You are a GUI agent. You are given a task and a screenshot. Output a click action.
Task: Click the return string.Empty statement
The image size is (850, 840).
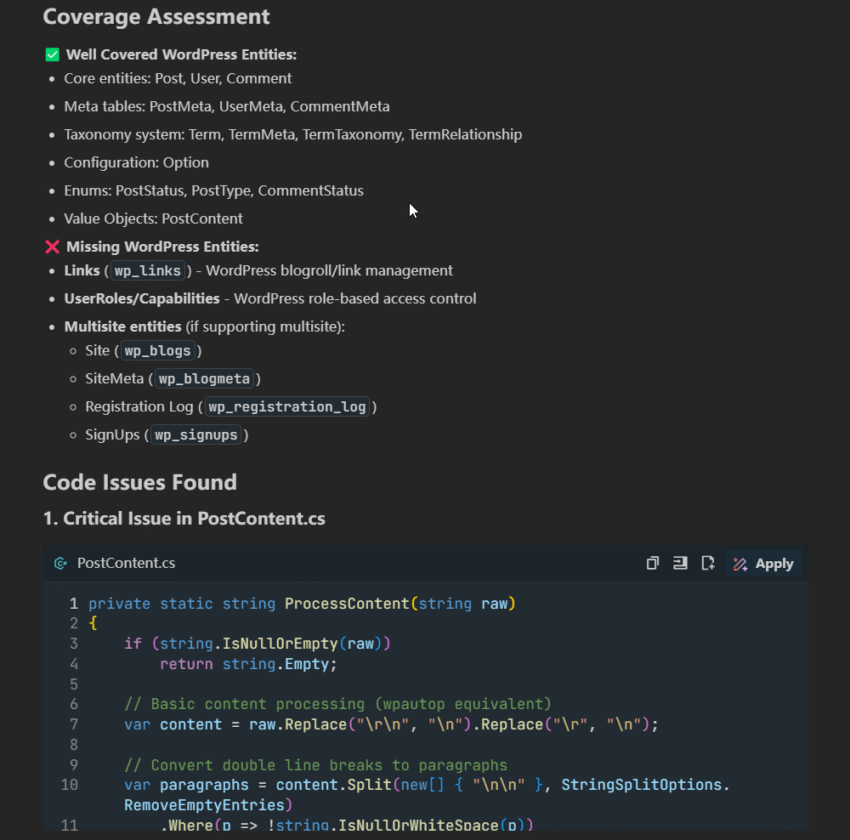pos(248,664)
